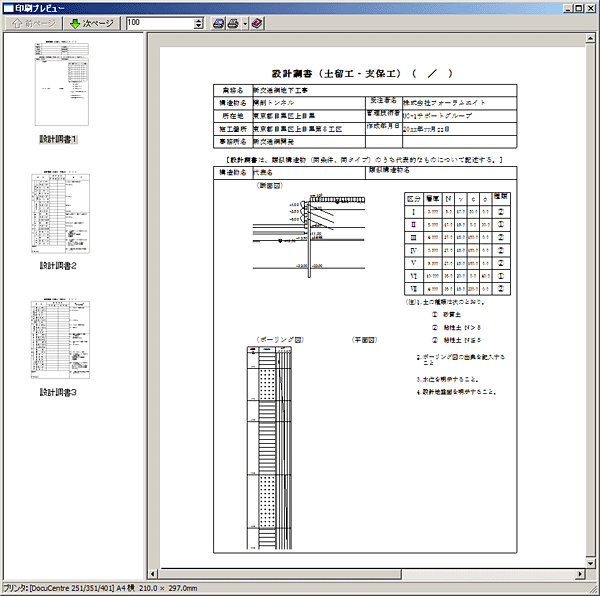Minimize the 印刷プレビュー window
This screenshot has height=596, width=600.
568,8
